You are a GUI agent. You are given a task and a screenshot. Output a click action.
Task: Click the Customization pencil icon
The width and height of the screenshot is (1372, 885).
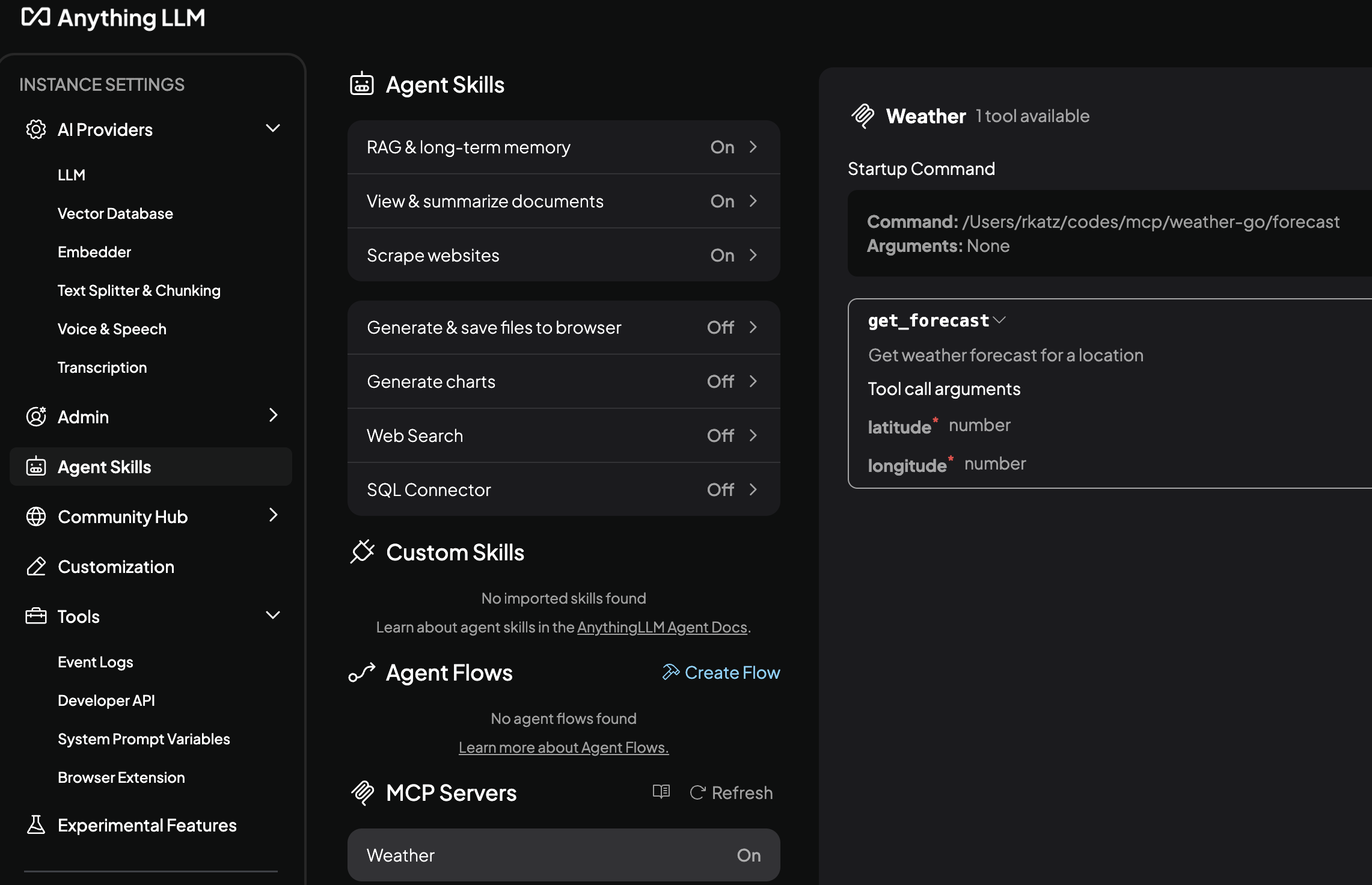click(36, 566)
